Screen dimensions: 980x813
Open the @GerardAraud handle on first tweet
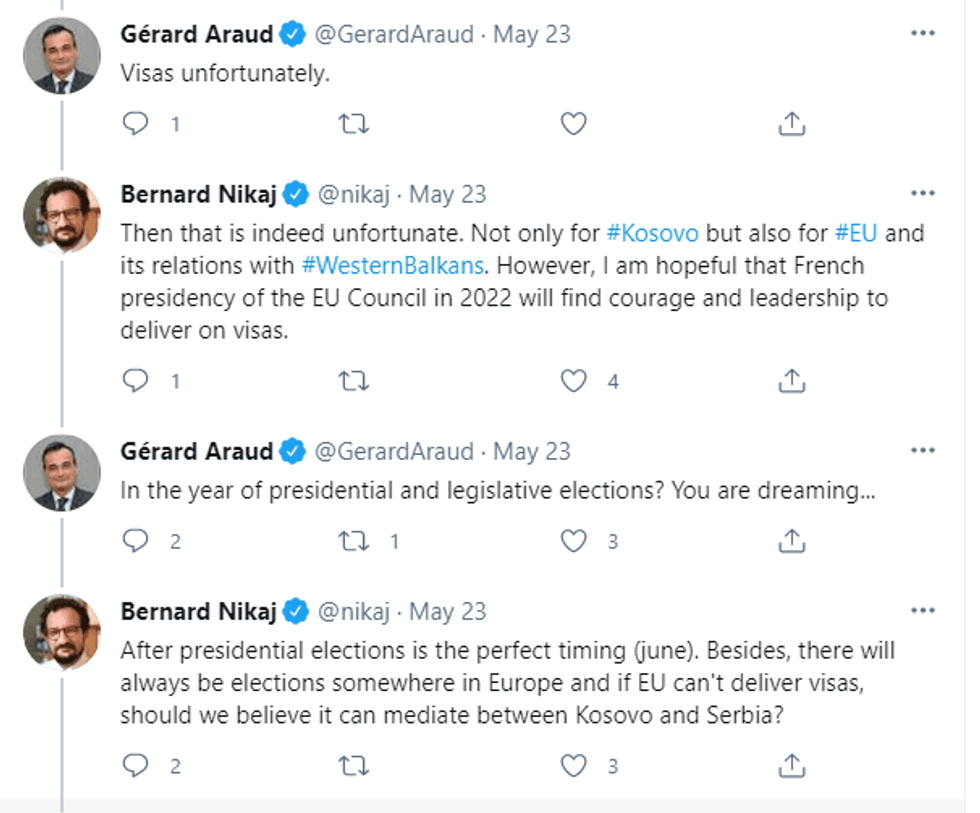(x=394, y=33)
